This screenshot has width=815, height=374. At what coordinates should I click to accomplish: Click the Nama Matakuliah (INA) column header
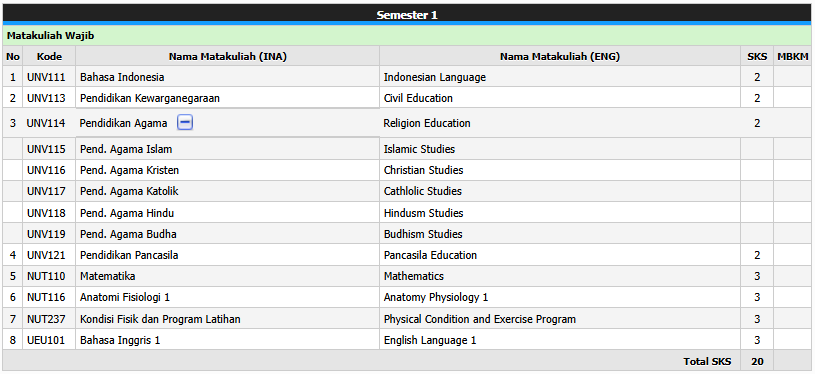[228, 57]
